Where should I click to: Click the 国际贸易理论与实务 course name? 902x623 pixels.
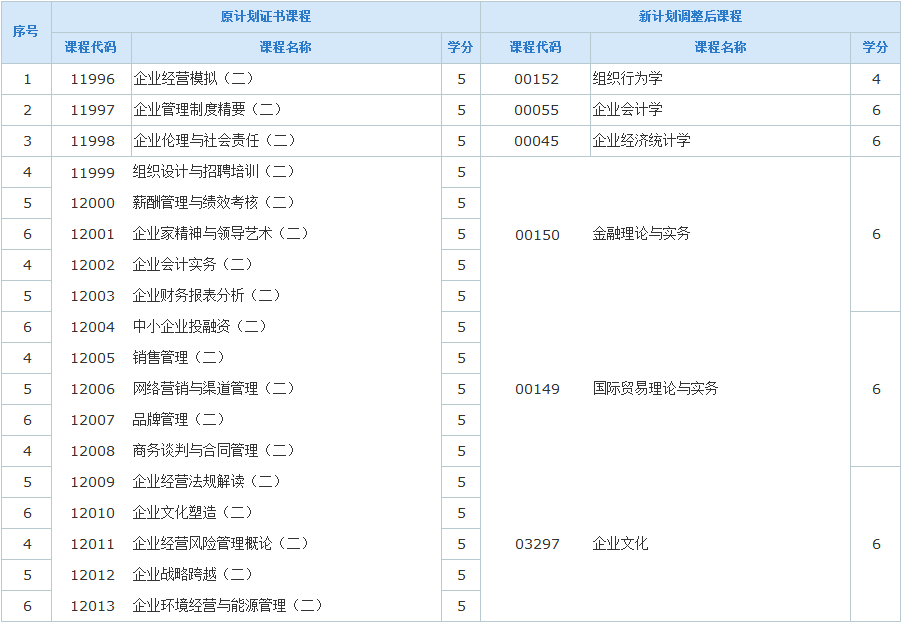click(655, 389)
